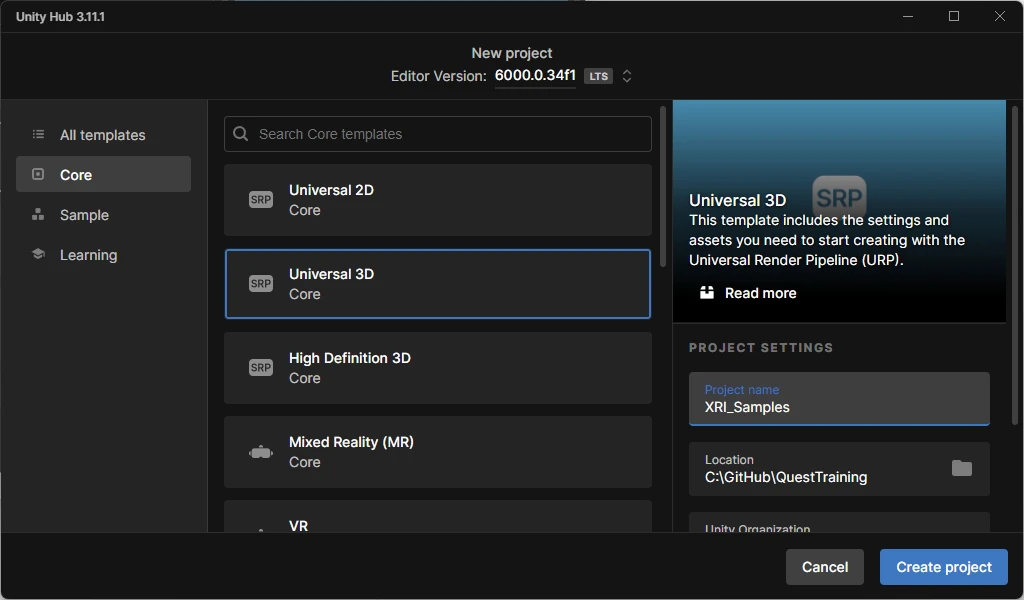Click the All templates list icon
This screenshot has height=600, width=1024.
pyautogui.click(x=40, y=134)
